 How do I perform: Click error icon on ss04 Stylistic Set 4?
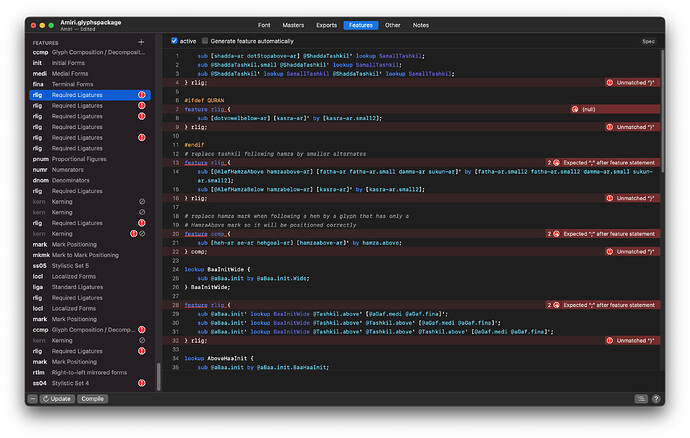[x=142, y=383]
